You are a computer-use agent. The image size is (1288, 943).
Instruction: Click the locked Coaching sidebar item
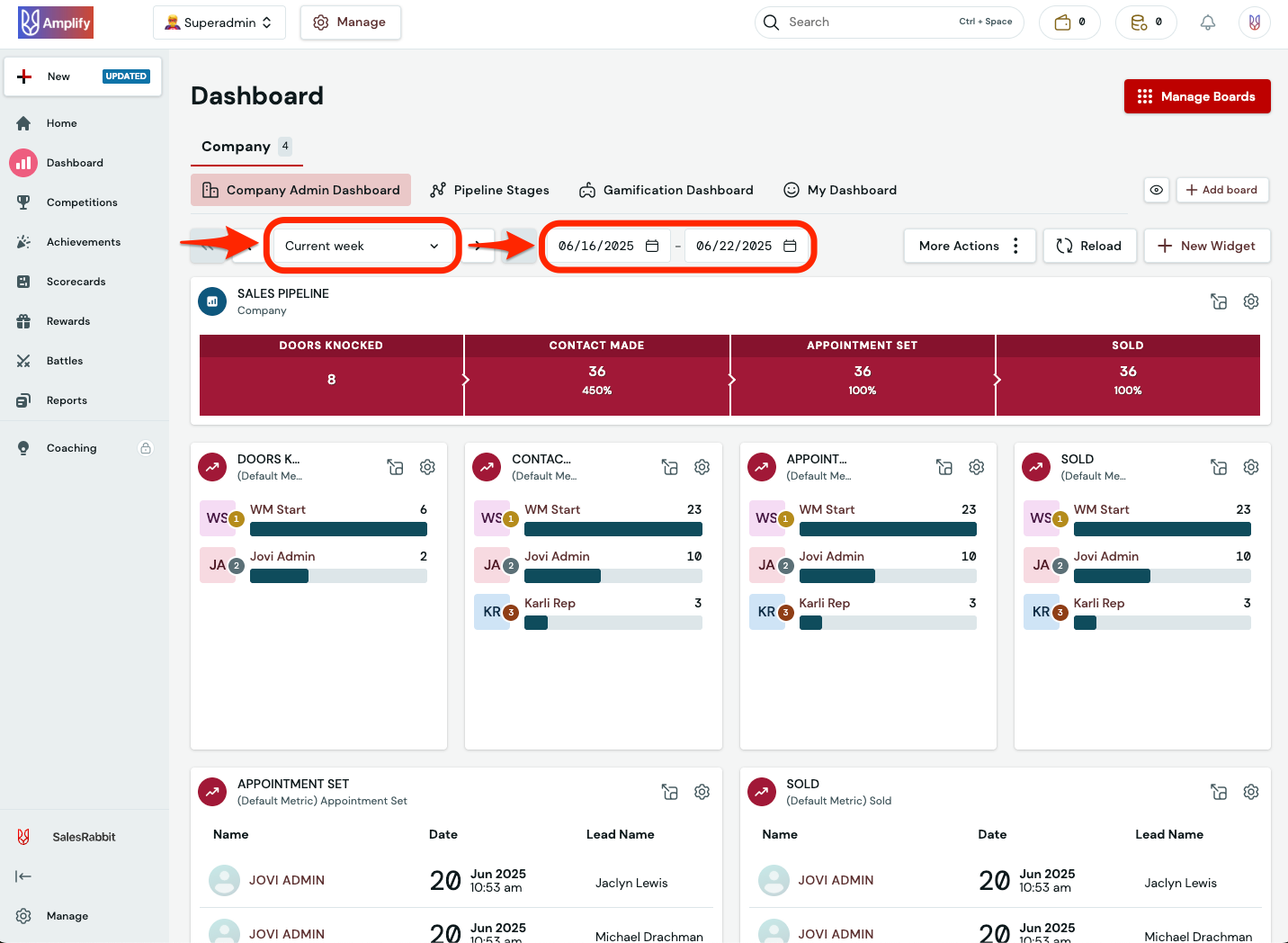point(71,447)
